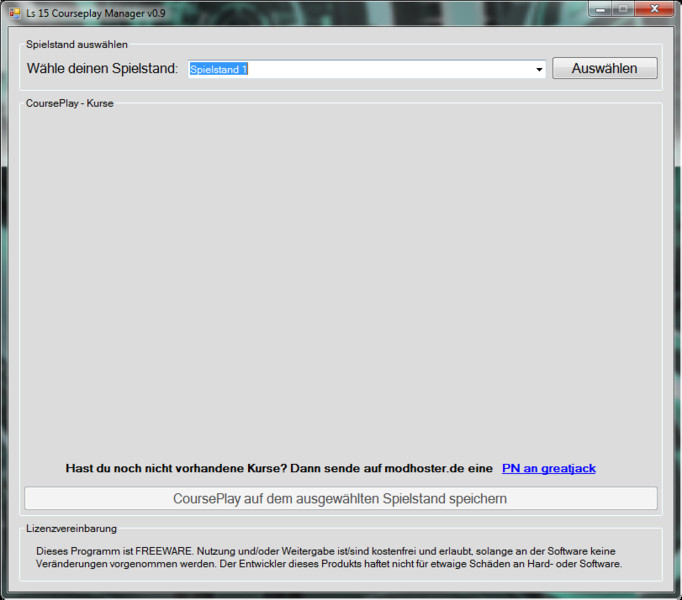The image size is (682, 600).
Task: Click the 'Wähle deinen Spielstand:' label
Action: pyautogui.click(x=102, y=69)
